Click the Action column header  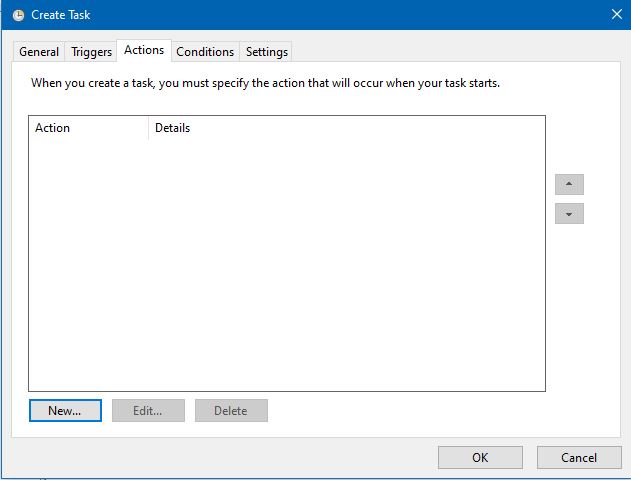click(88, 128)
